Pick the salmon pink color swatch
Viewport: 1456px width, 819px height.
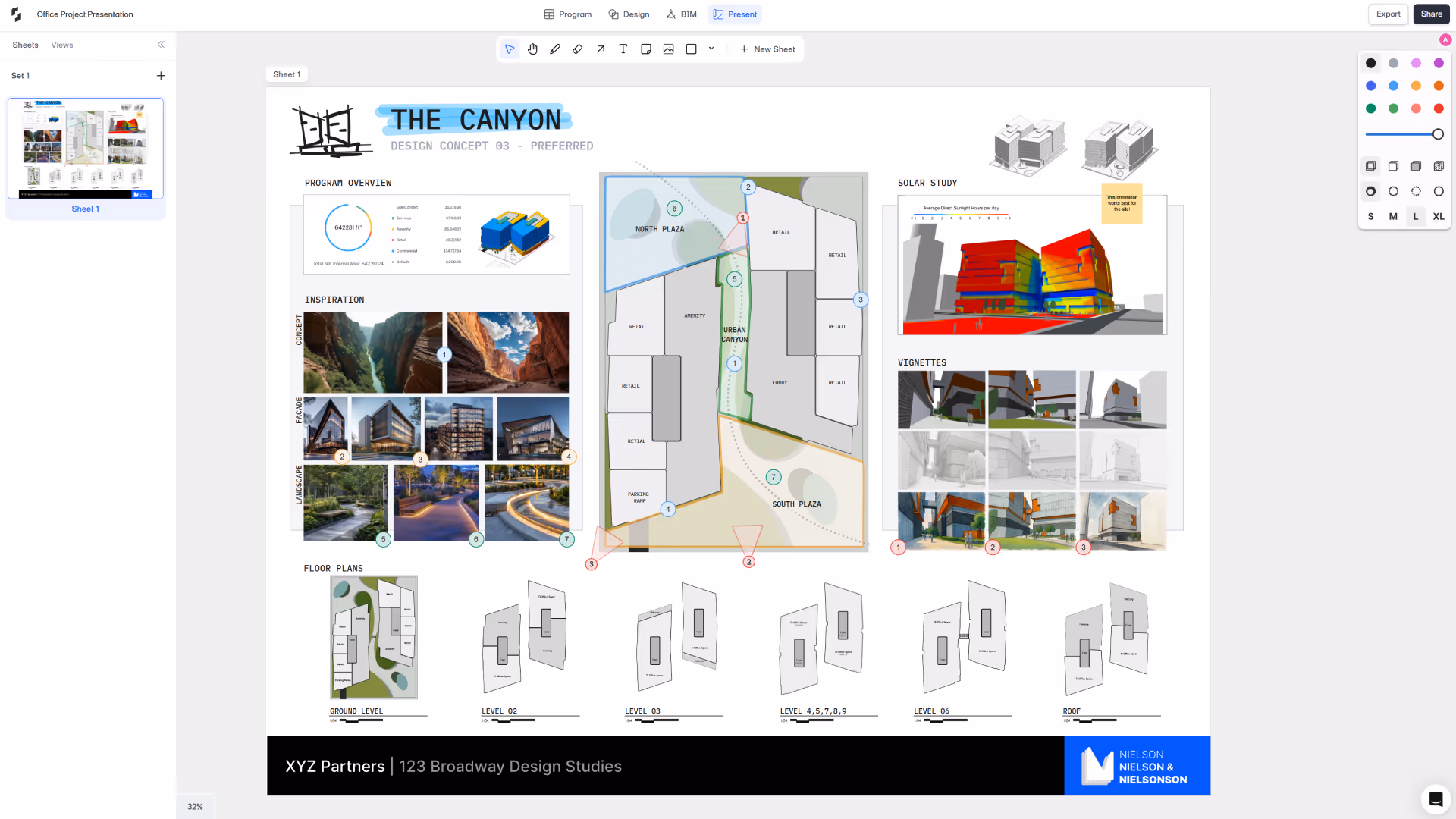click(x=1417, y=109)
